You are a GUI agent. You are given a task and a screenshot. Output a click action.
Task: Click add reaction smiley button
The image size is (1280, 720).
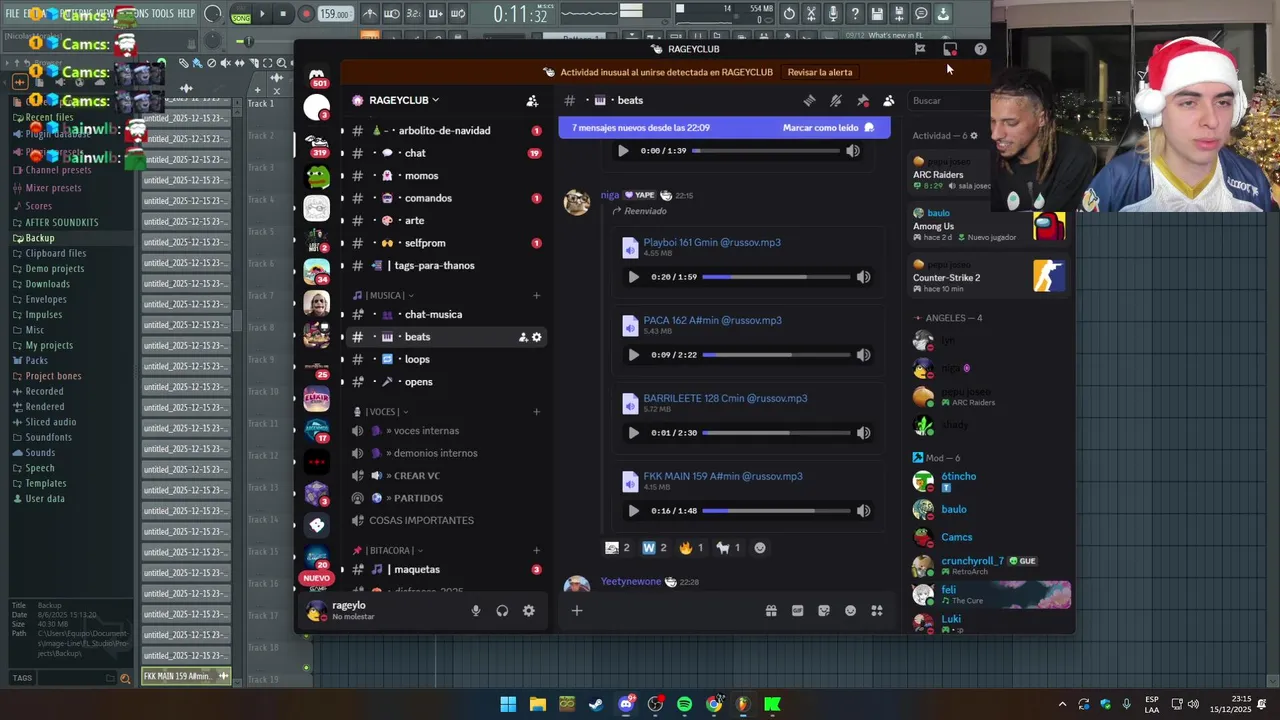pyautogui.click(x=760, y=548)
